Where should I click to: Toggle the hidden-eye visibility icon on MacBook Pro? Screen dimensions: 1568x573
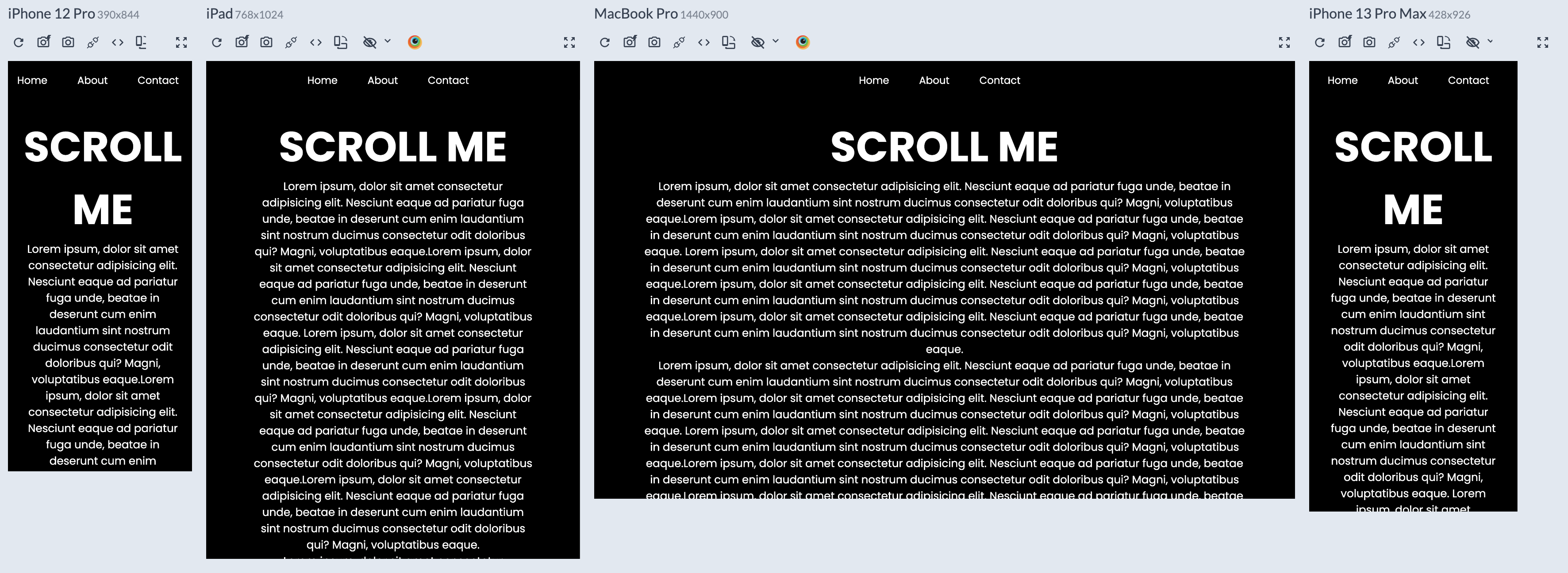point(757,42)
